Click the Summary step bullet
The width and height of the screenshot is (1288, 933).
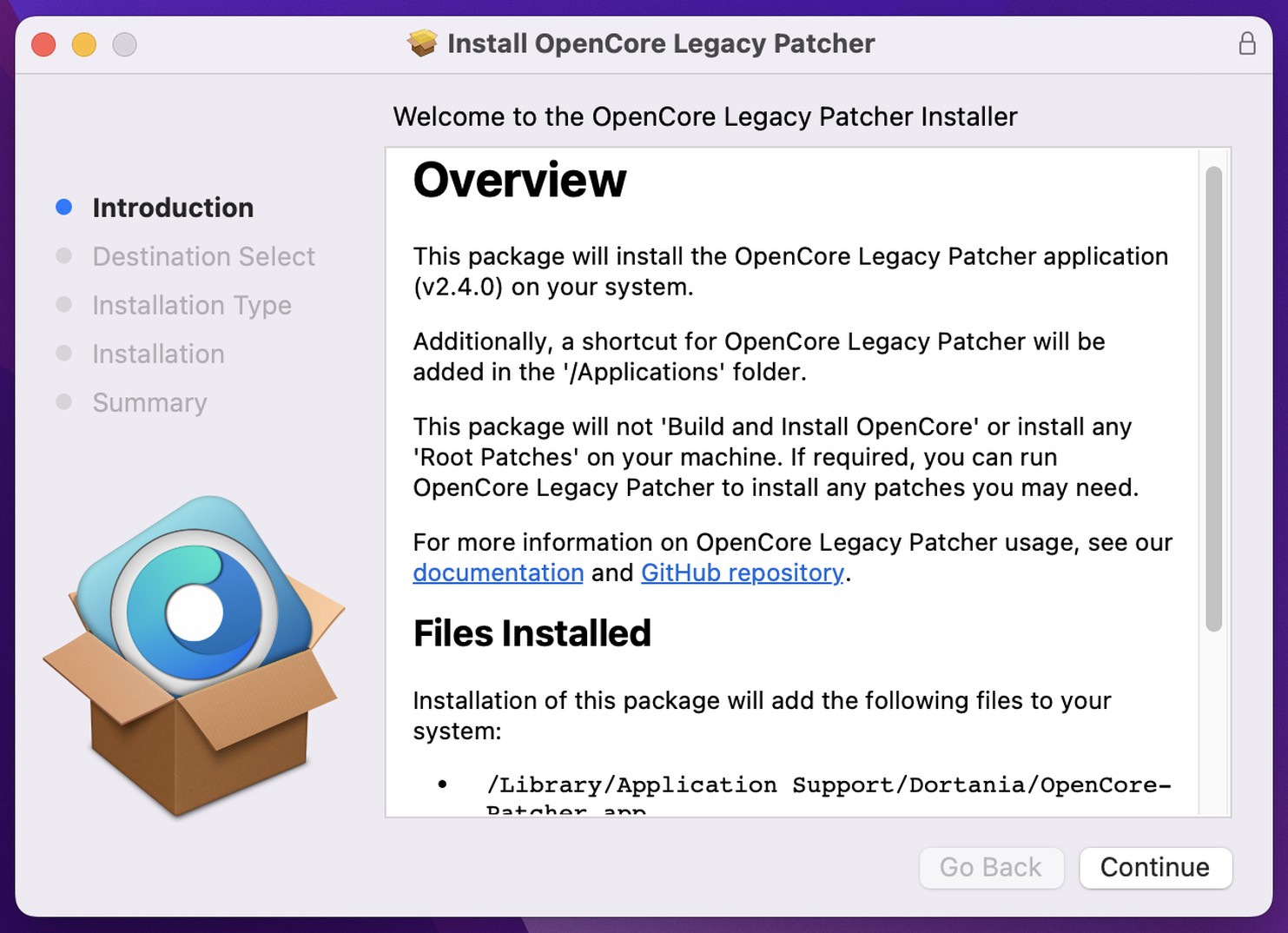63,401
